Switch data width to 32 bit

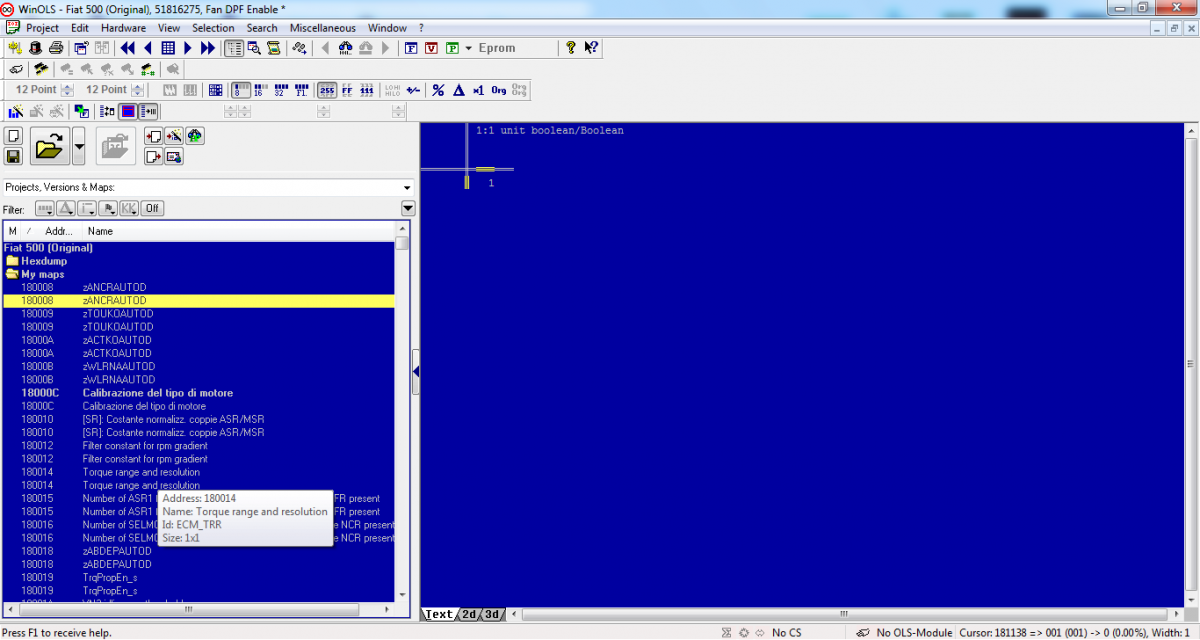point(279,90)
